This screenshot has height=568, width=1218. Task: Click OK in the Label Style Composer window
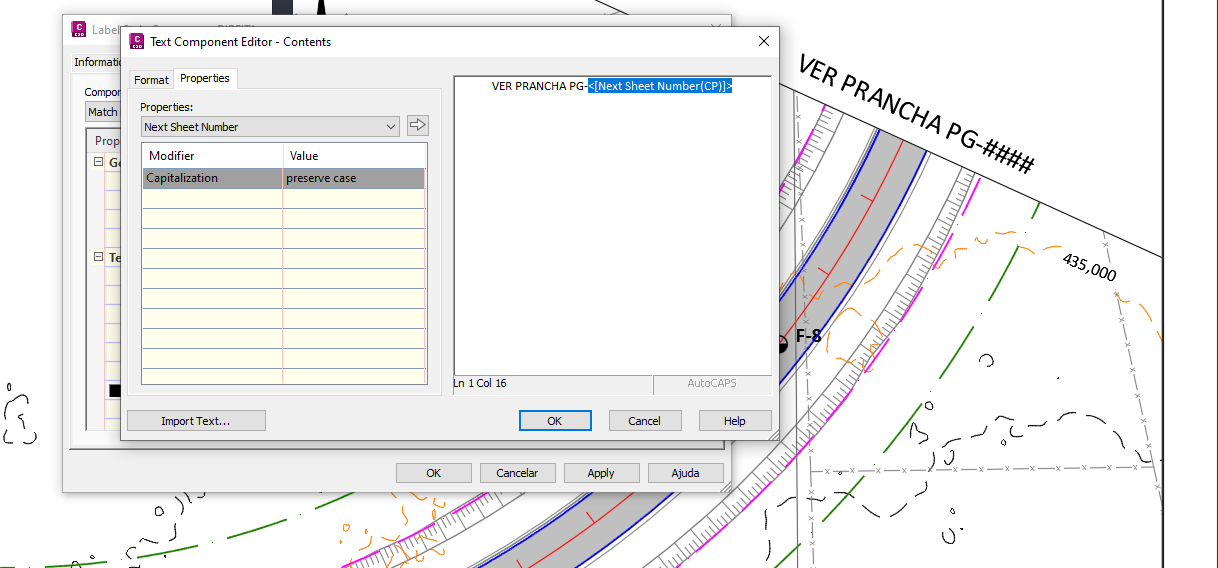(x=433, y=473)
